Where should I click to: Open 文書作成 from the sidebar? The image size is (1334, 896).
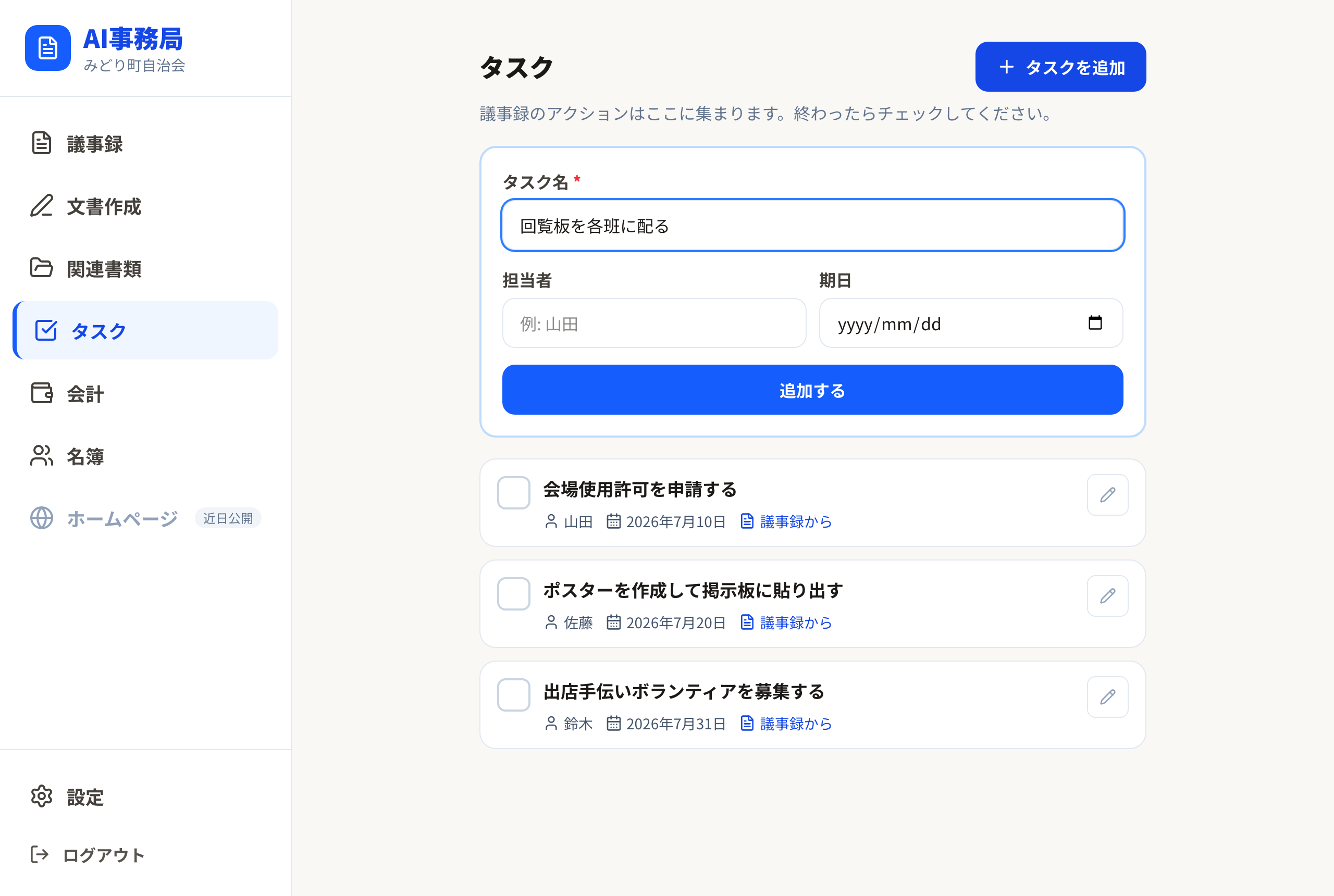click(145, 206)
